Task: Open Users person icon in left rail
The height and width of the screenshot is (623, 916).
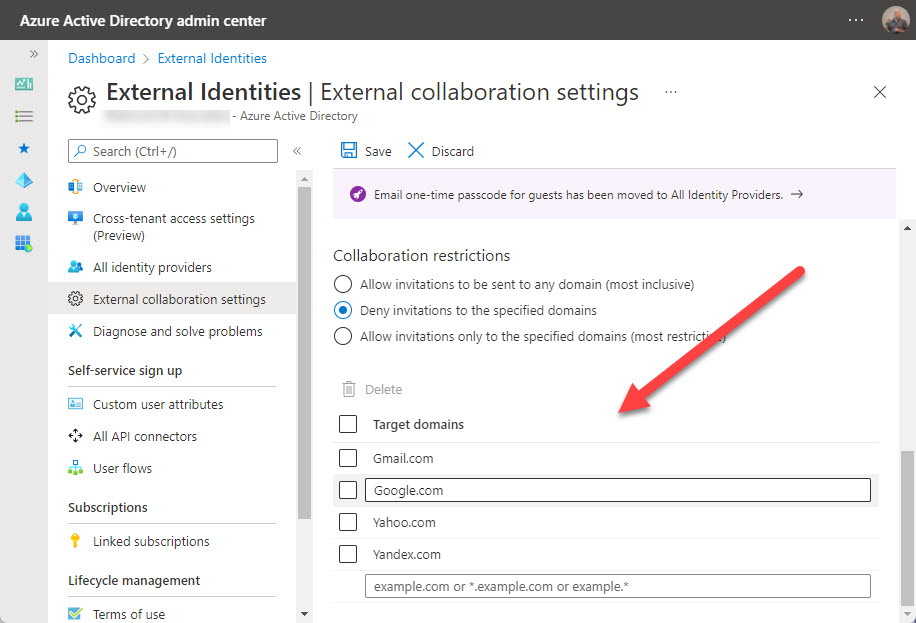Action: (x=24, y=212)
